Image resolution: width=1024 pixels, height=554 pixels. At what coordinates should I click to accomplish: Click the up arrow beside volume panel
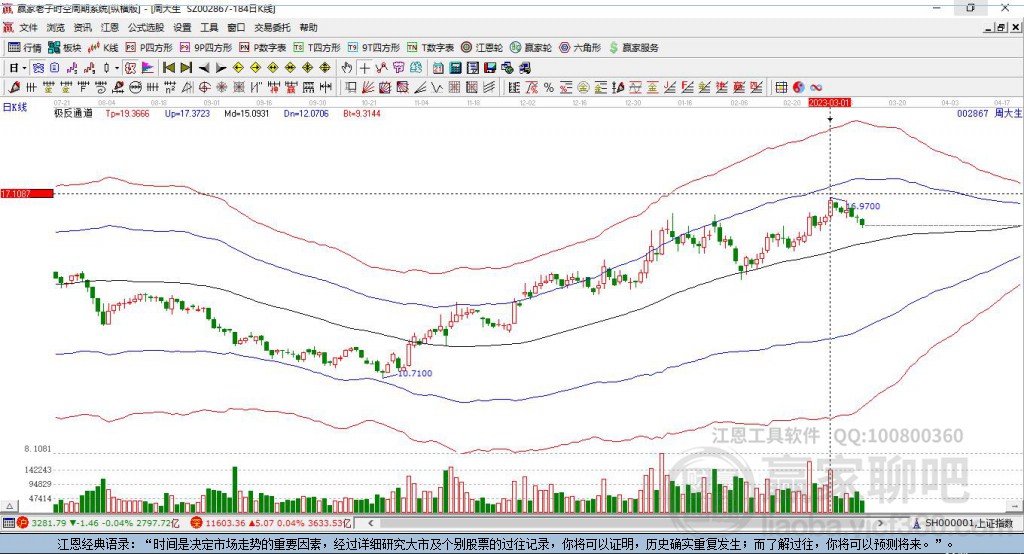[x=9, y=506]
